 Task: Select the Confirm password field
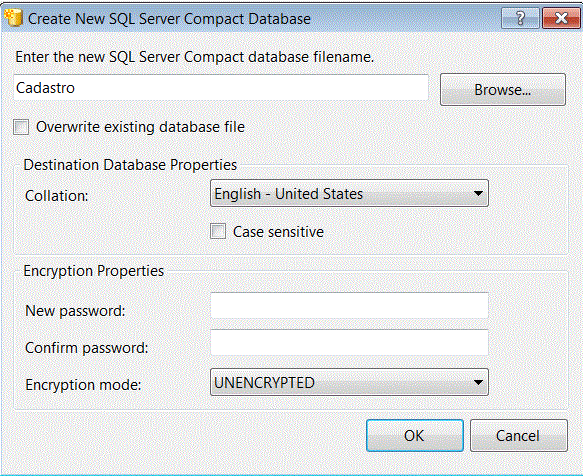(350, 342)
